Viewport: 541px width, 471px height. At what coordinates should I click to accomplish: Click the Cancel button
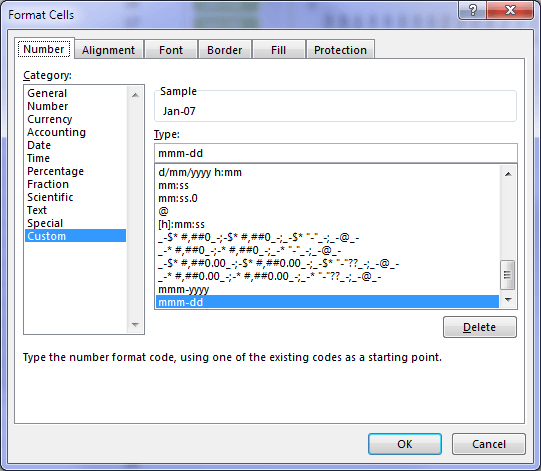point(489,444)
